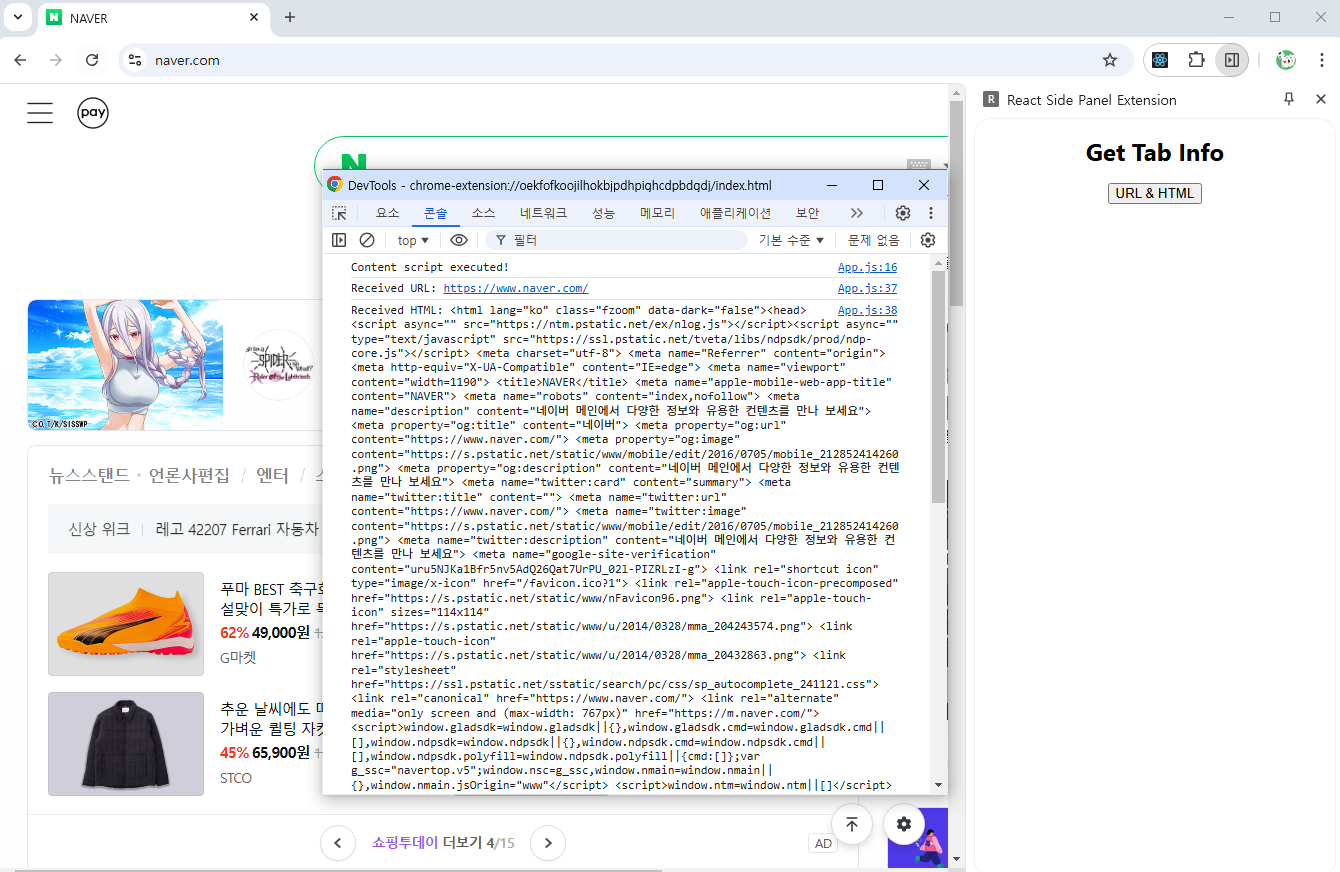Open Chrome three-dot menu
This screenshot has width=1340, height=872.
pyautogui.click(x=1322, y=60)
